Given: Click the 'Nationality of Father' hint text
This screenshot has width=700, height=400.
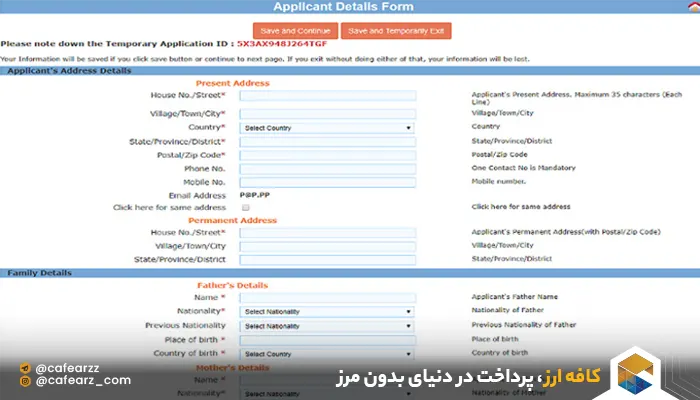Looking at the screenshot, I should pyautogui.click(x=508, y=310).
